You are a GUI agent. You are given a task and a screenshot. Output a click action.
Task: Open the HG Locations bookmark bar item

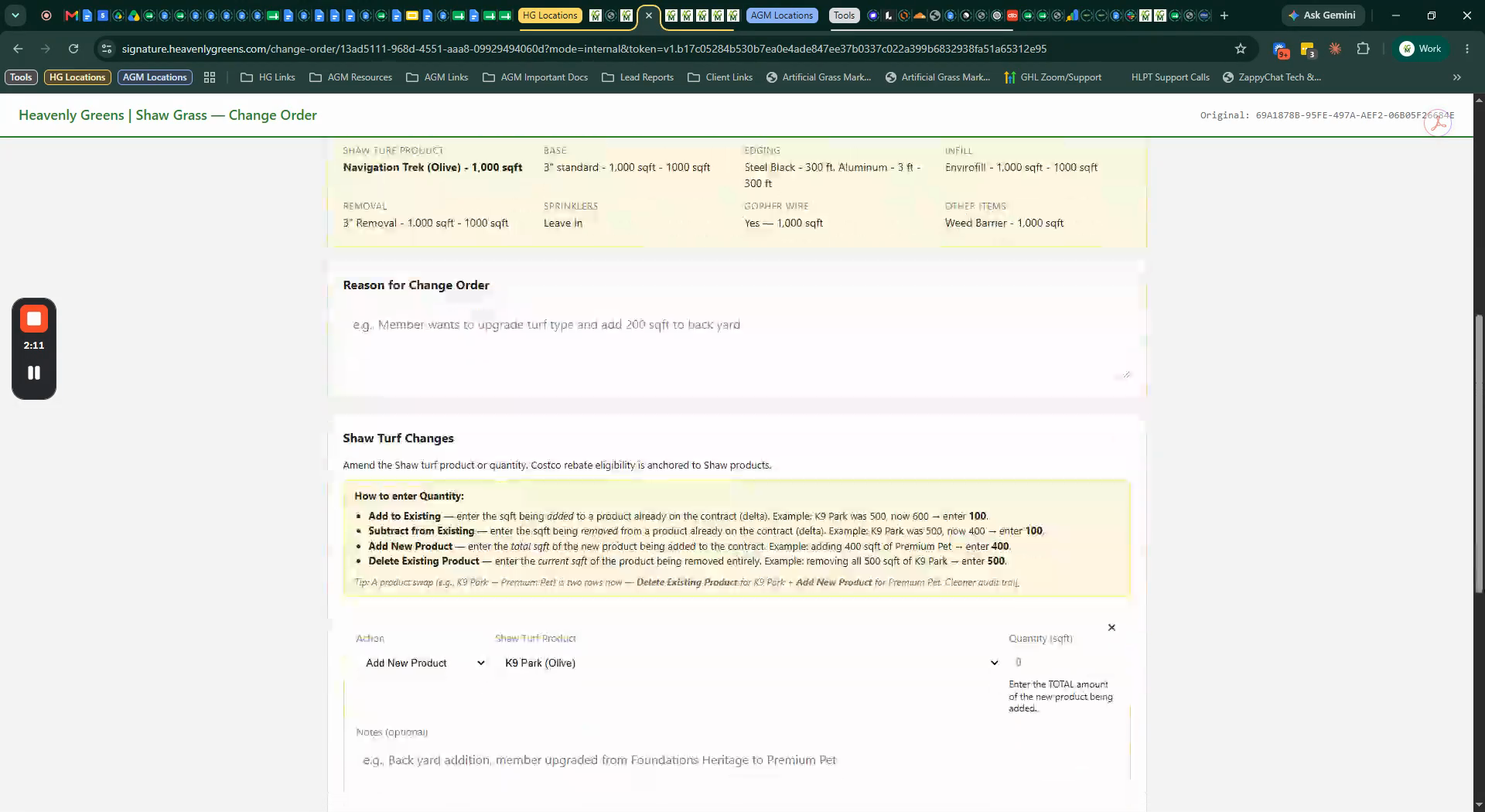pos(77,77)
